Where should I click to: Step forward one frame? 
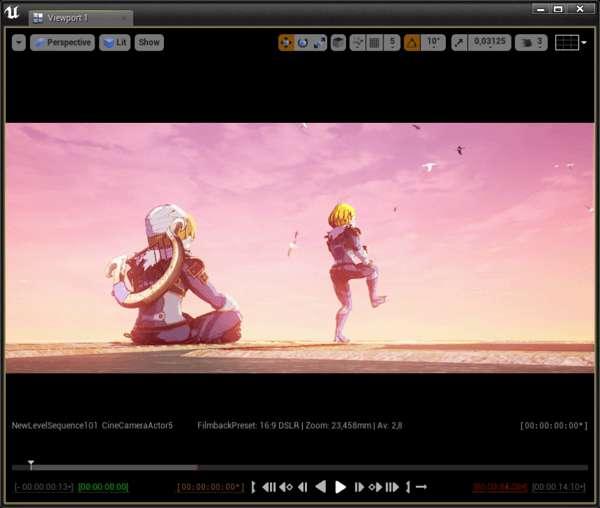pyautogui.click(x=359, y=487)
